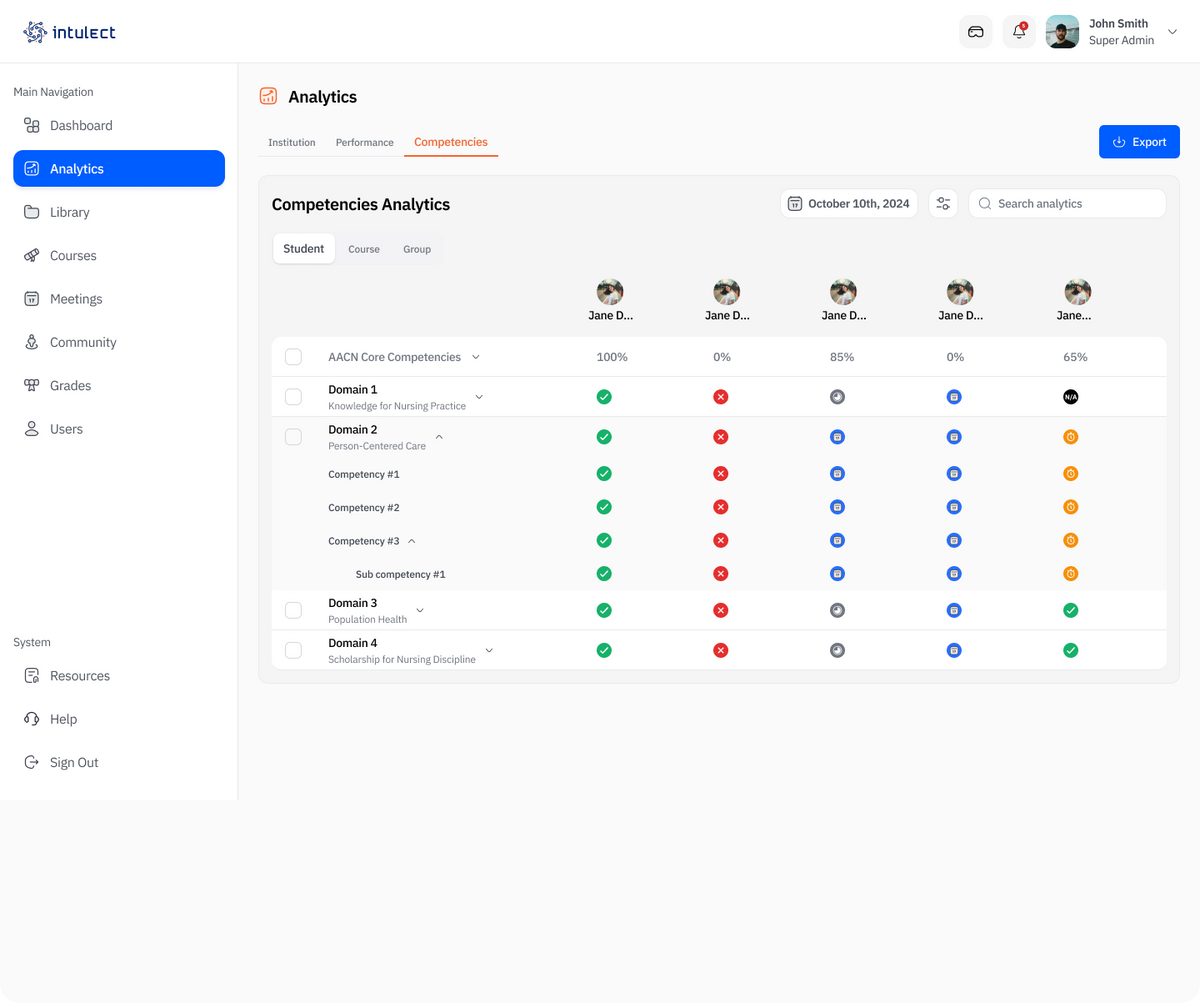Click the 65% completion value
This screenshot has width=1200, height=1003.
1075,357
